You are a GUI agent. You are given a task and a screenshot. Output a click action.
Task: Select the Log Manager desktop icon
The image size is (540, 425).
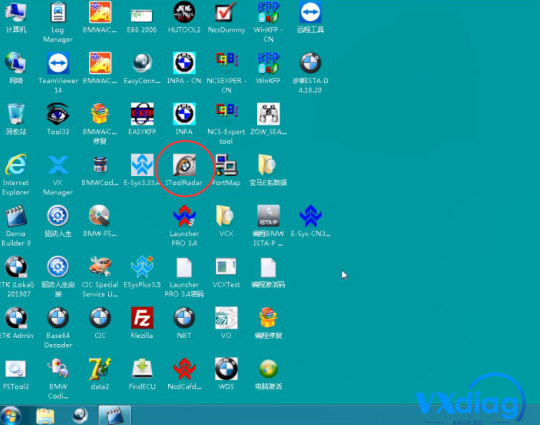(58, 12)
